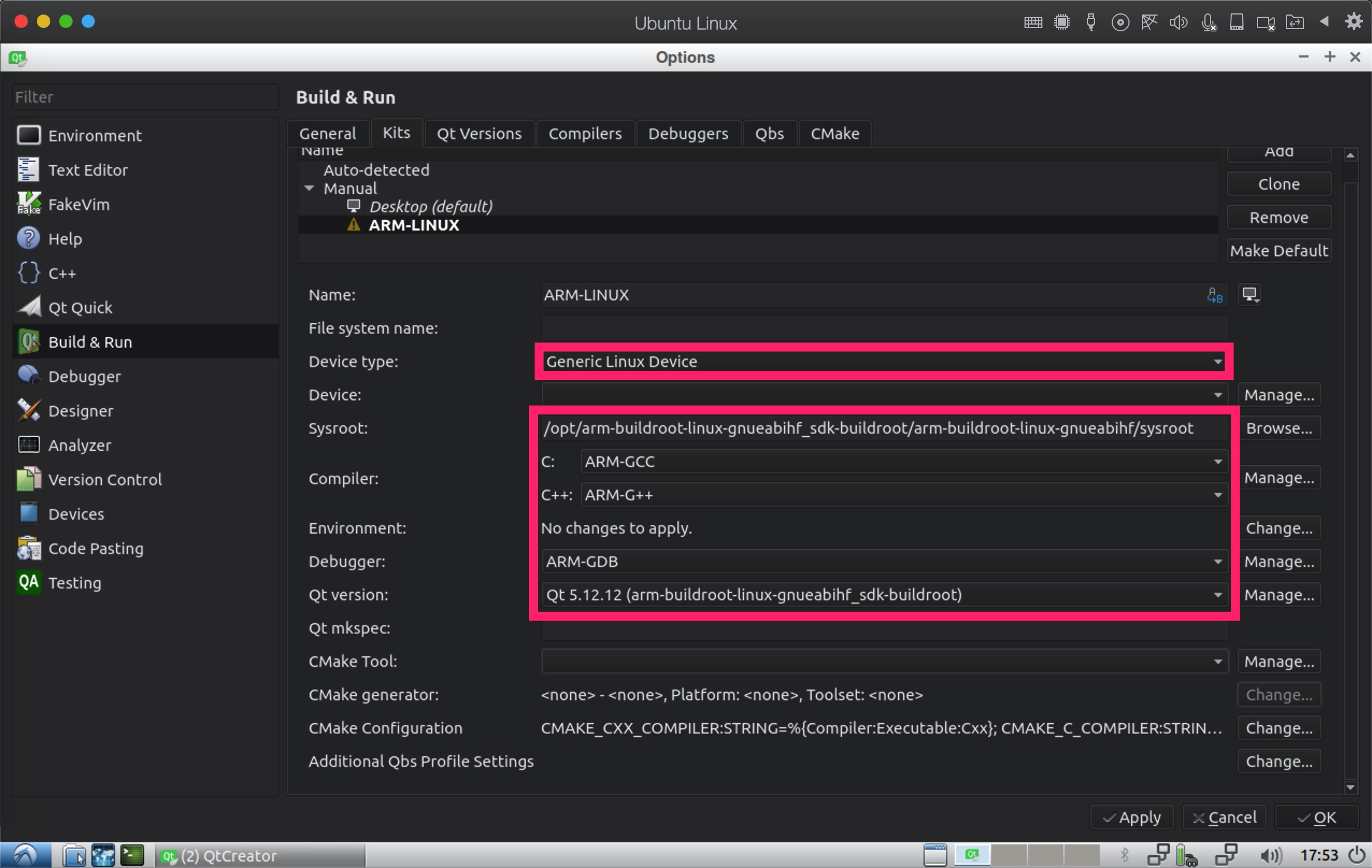
Task: Click the File system name field
Action: pos(885,328)
